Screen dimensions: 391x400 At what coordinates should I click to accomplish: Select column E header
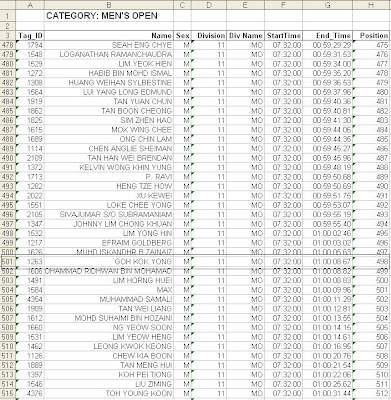coord(246,5)
